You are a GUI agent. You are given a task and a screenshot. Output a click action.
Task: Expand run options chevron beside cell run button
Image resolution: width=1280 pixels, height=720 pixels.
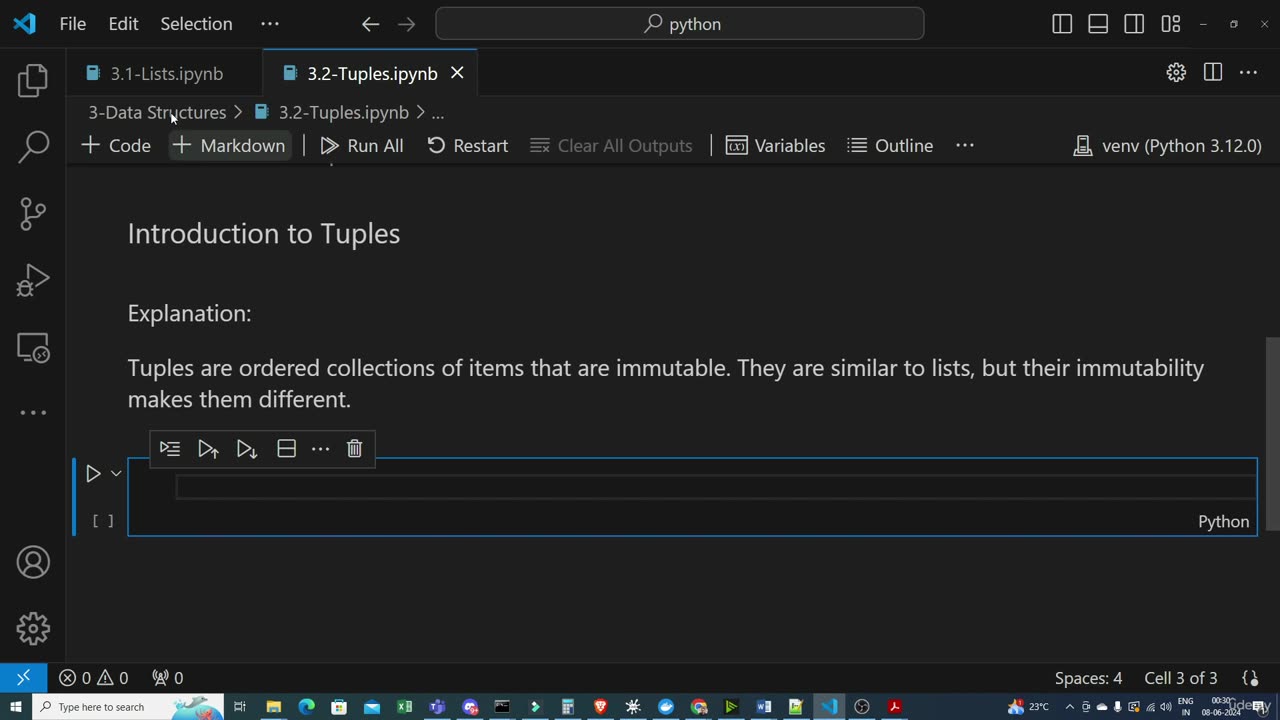[116, 473]
